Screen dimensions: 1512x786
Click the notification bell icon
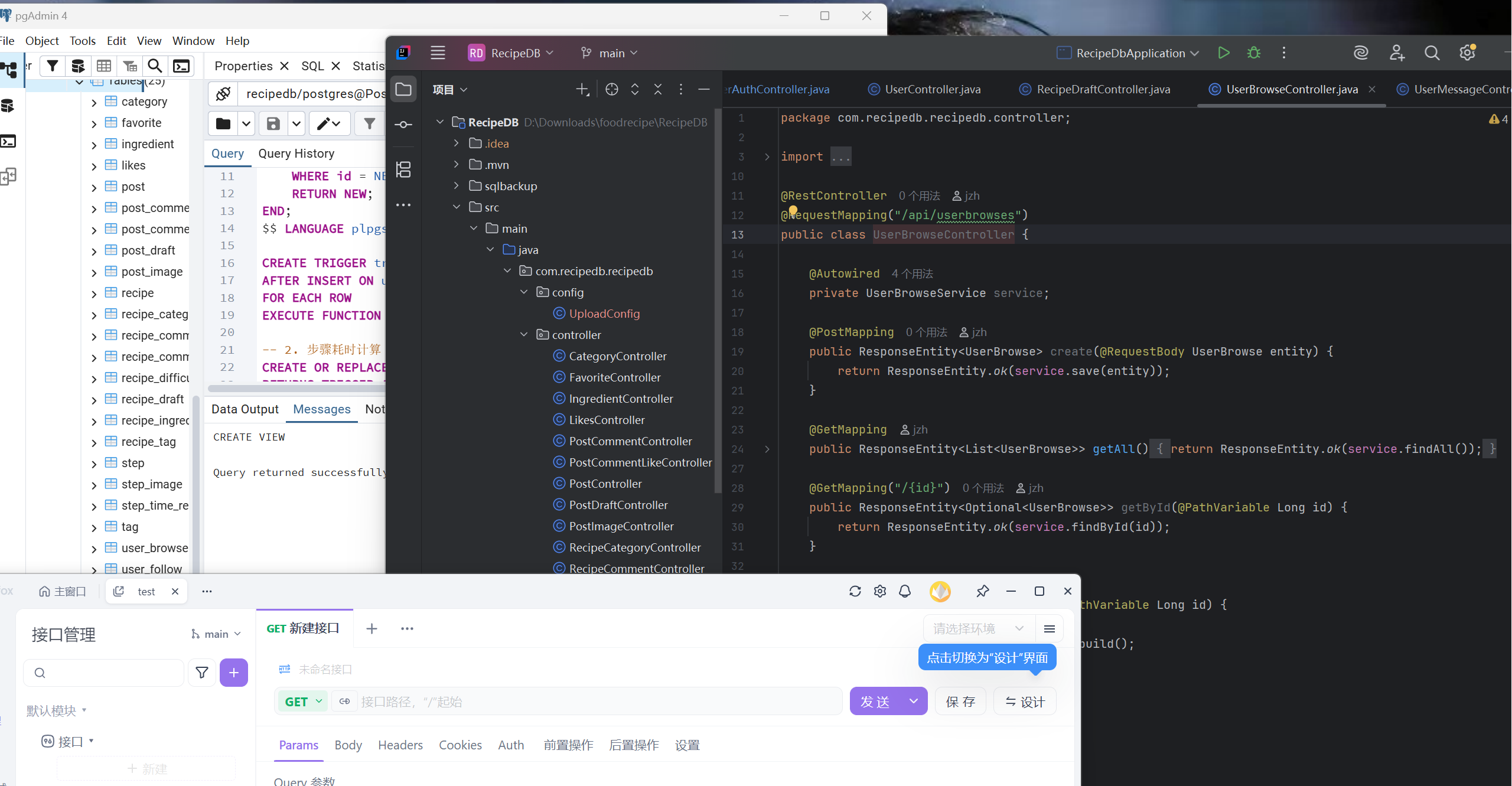tap(905, 591)
